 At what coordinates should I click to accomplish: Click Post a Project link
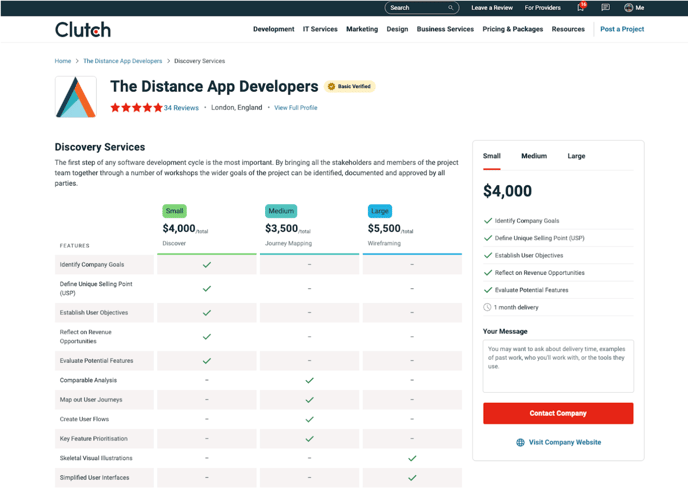coord(622,29)
